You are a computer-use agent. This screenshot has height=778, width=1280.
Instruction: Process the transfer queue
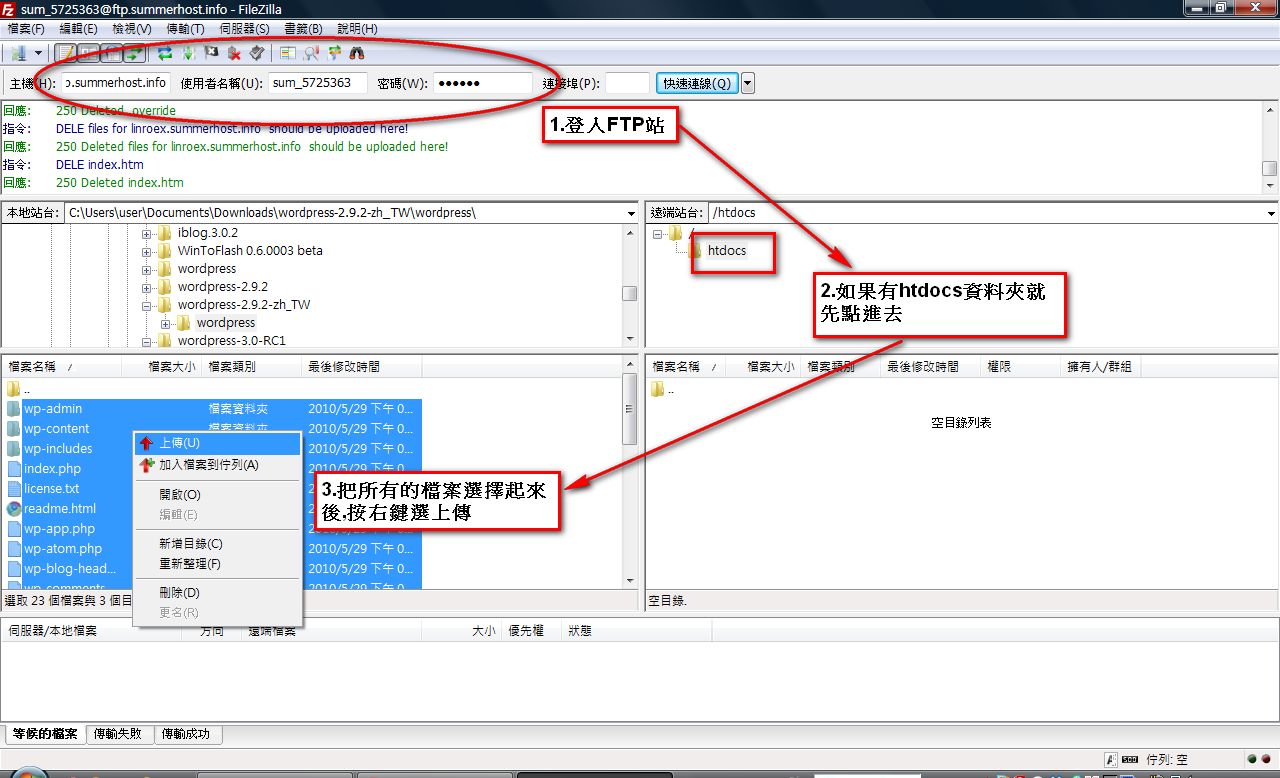coord(188,53)
